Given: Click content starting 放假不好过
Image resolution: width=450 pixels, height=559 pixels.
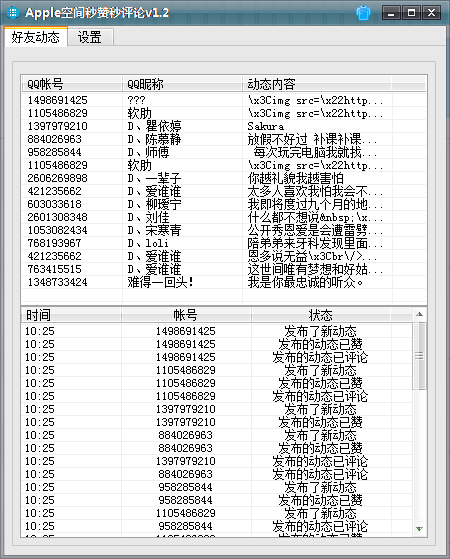Looking at the screenshot, I should point(312,139).
